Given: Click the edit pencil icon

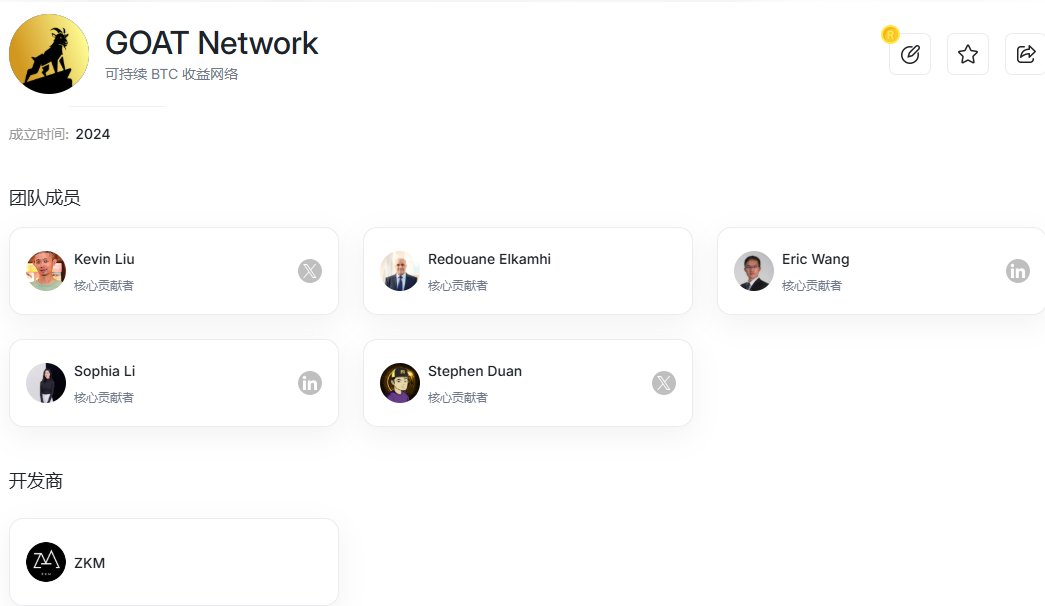Looking at the screenshot, I should 910,54.
